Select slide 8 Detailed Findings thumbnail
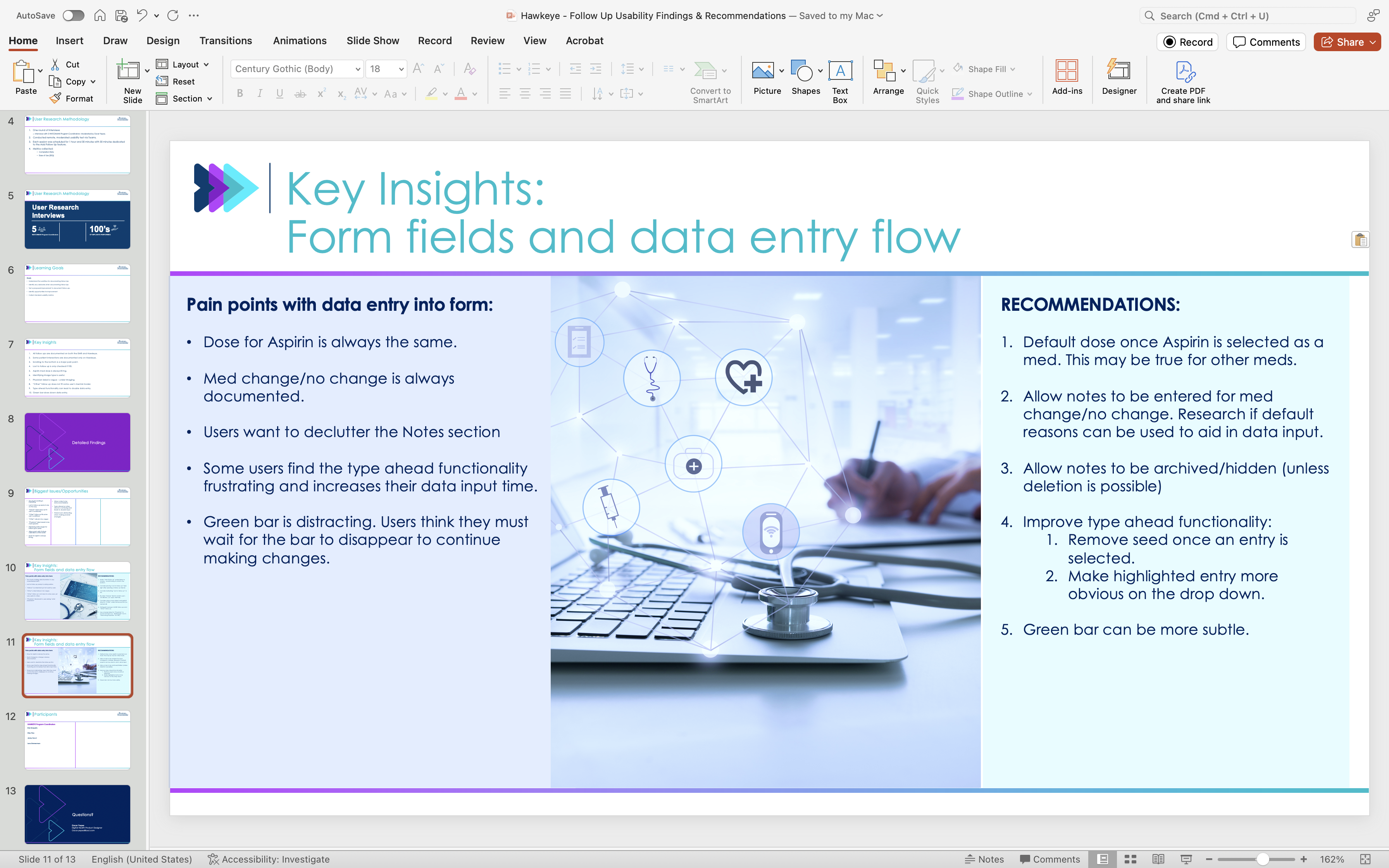Screen dimensions: 1389x868 [78, 442]
